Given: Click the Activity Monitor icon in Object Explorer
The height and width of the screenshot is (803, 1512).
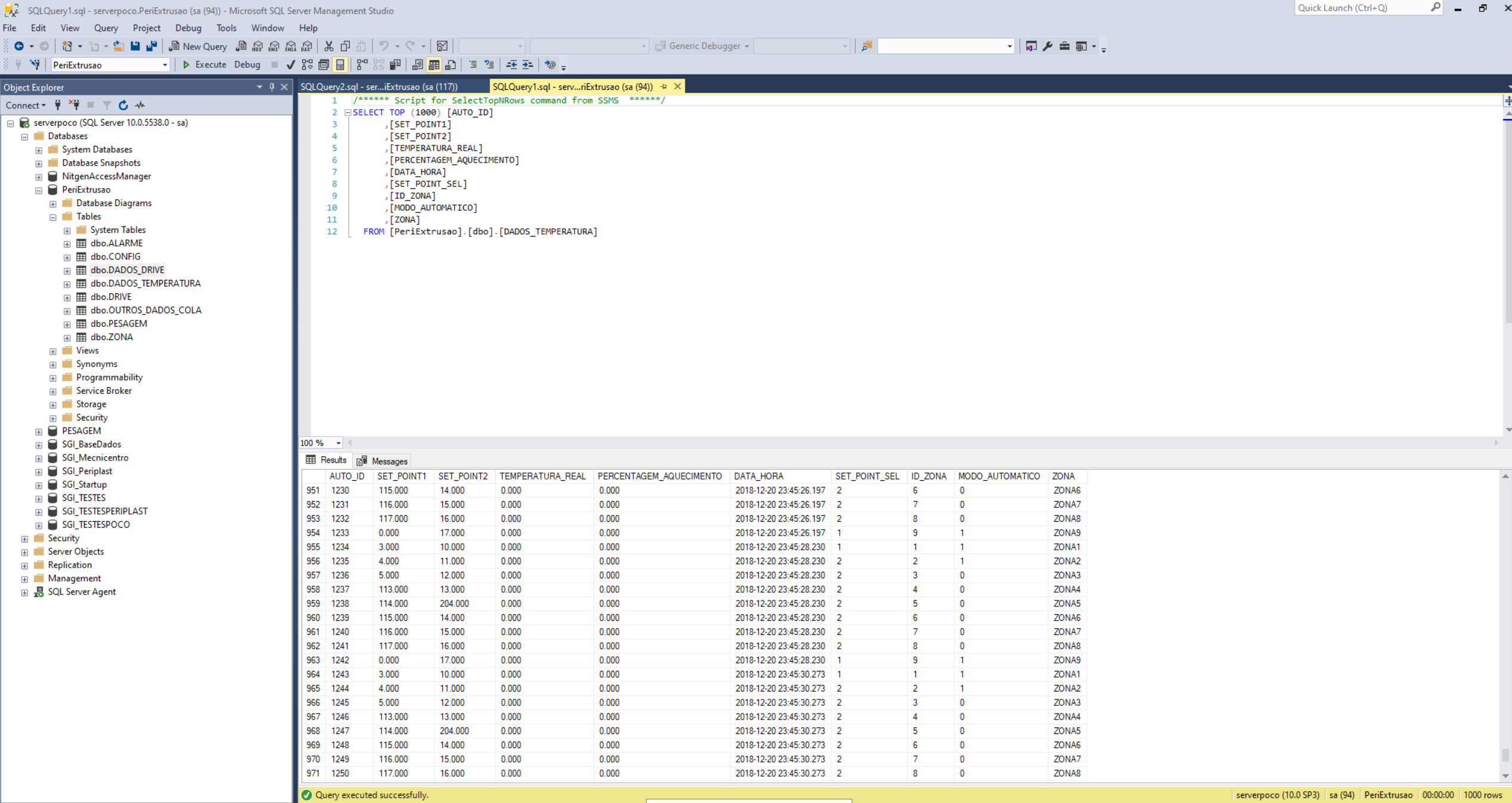Looking at the screenshot, I should point(140,105).
